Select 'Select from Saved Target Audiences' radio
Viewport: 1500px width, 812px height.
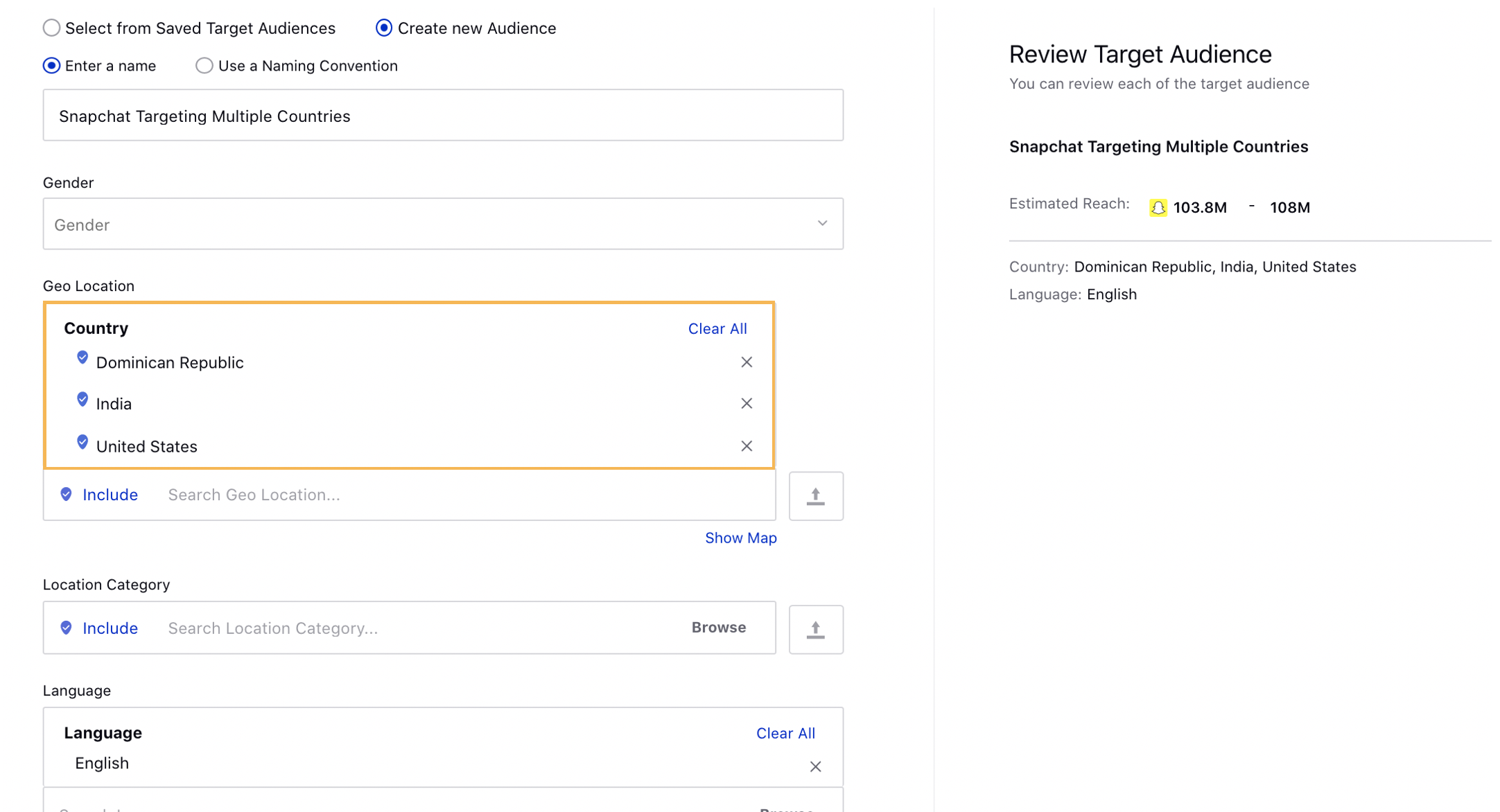pyautogui.click(x=51, y=28)
